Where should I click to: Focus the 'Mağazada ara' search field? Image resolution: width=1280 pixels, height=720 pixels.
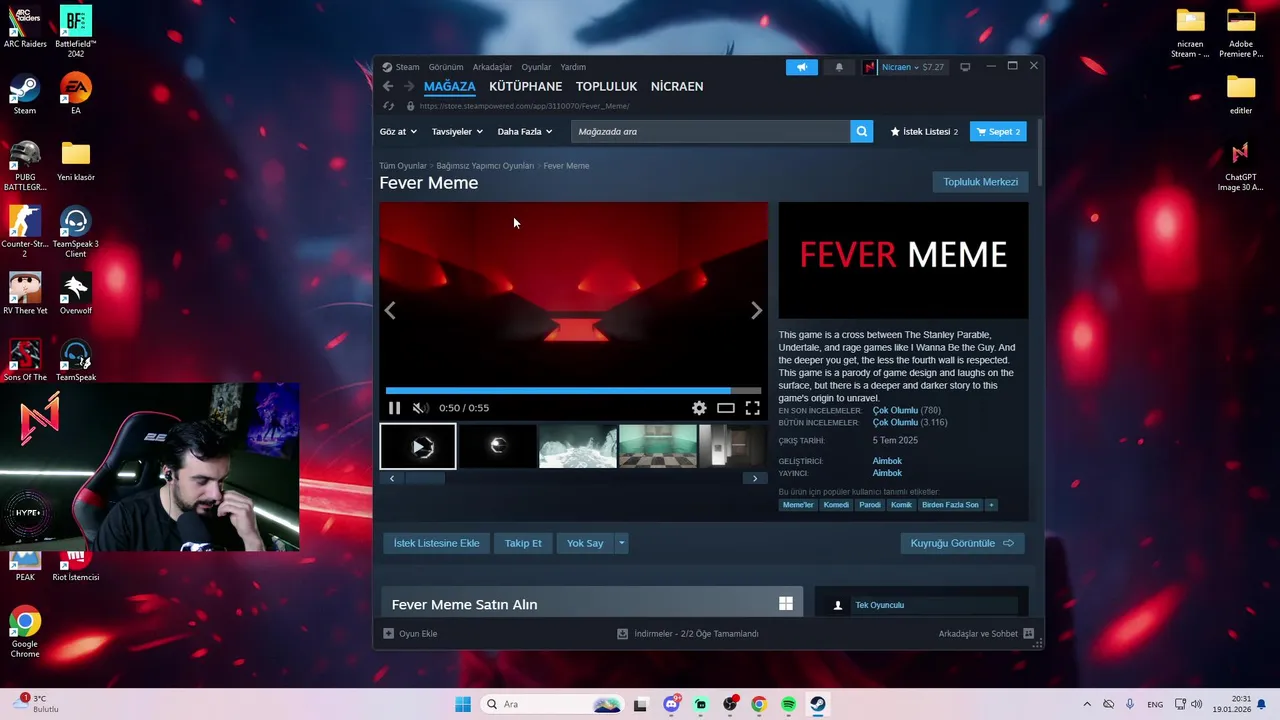point(711,131)
